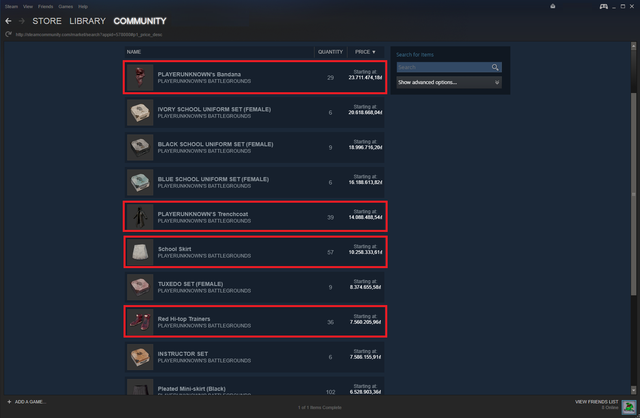The width and height of the screenshot is (640, 418).
Task: Open Big Picture mode controller icon
Action: pyautogui.click(x=603, y=6)
